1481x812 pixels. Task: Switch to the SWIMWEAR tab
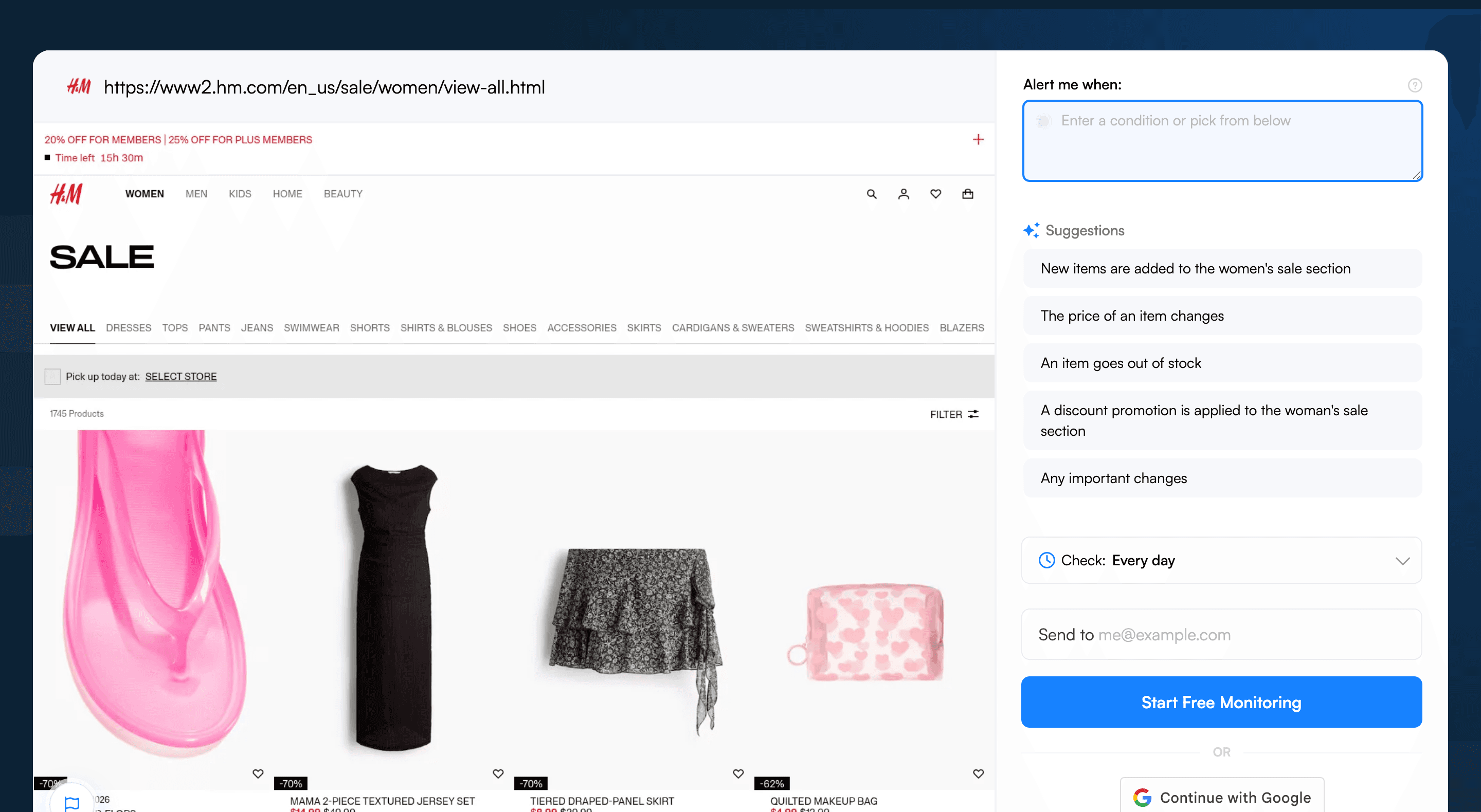click(311, 328)
